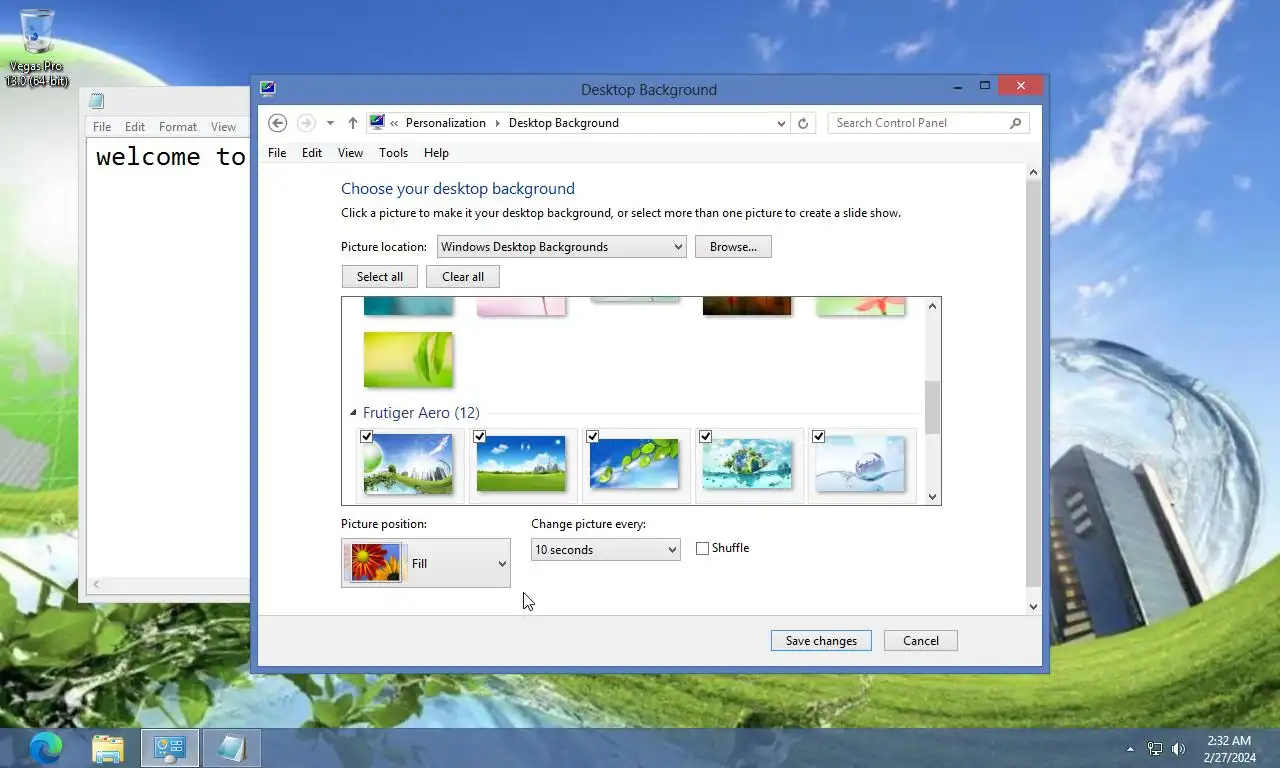Viewport: 1280px width, 768px height.
Task: Click the Notepad title bar icon
Action: [96, 100]
